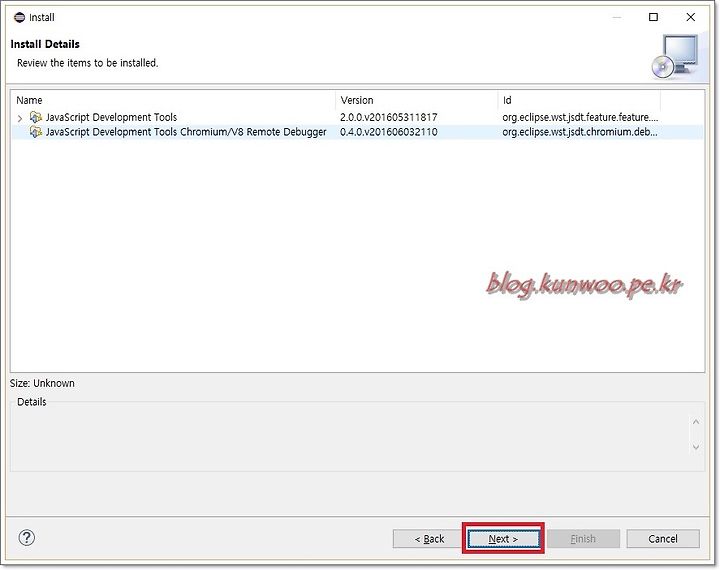Maximize the Install window
The width and height of the screenshot is (720, 570).
pos(653,17)
